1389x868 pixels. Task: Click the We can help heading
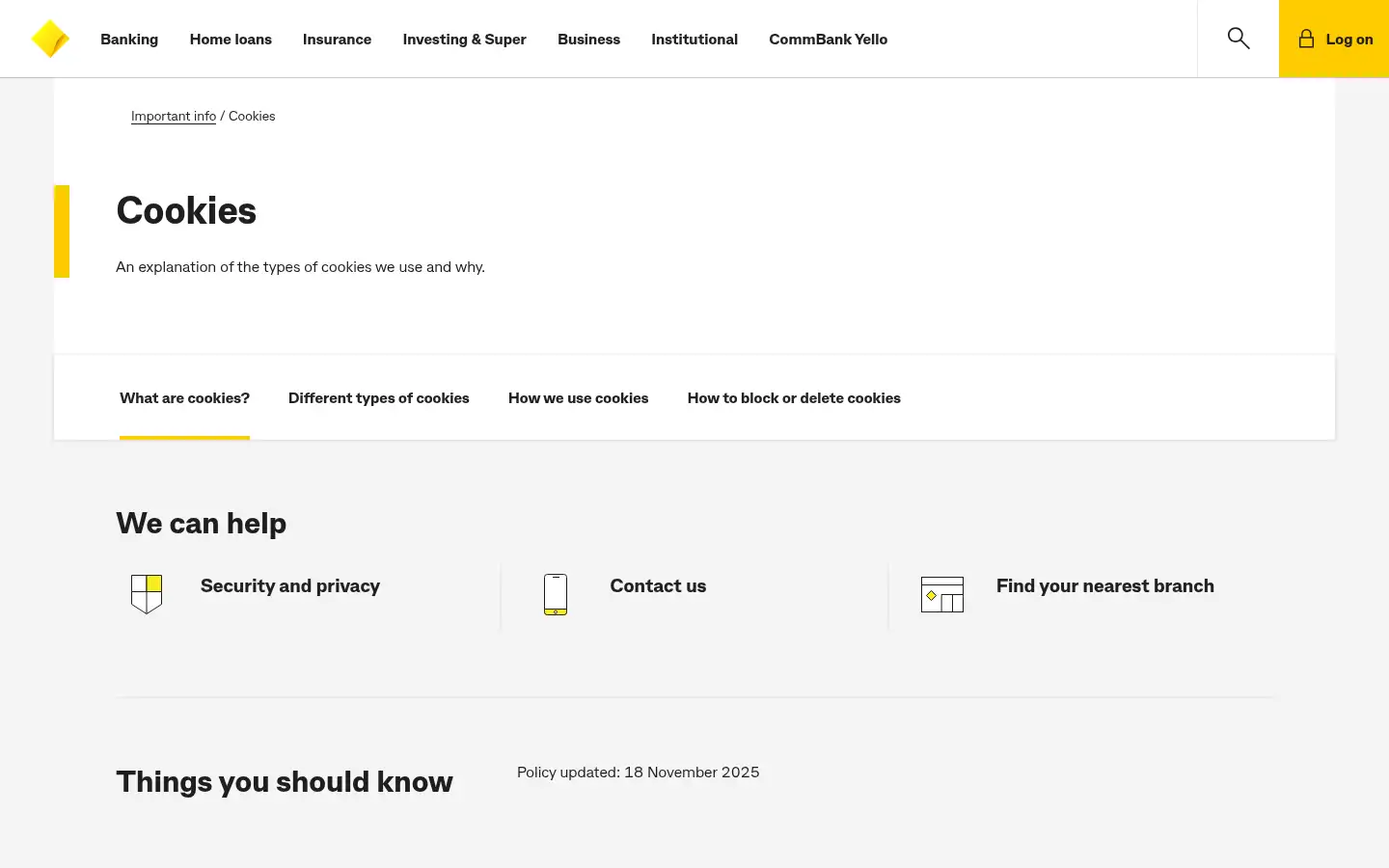point(202,523)
